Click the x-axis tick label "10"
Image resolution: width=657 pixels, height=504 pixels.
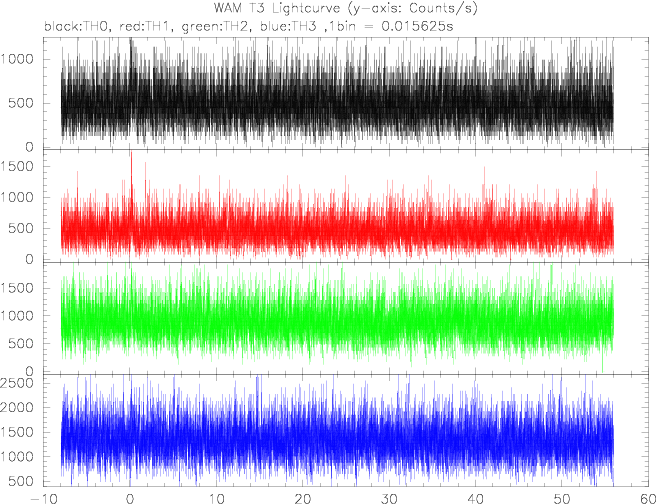(216, 499)
